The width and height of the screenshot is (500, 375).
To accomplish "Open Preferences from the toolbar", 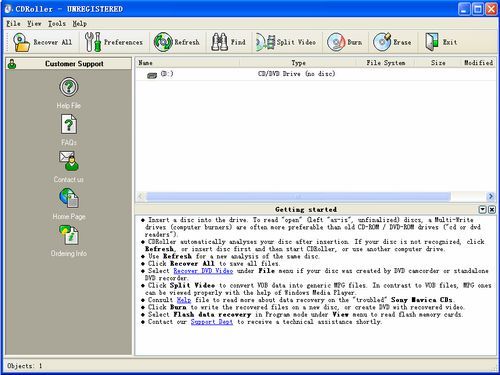I will pyautogui.click(x=93, y=42).
